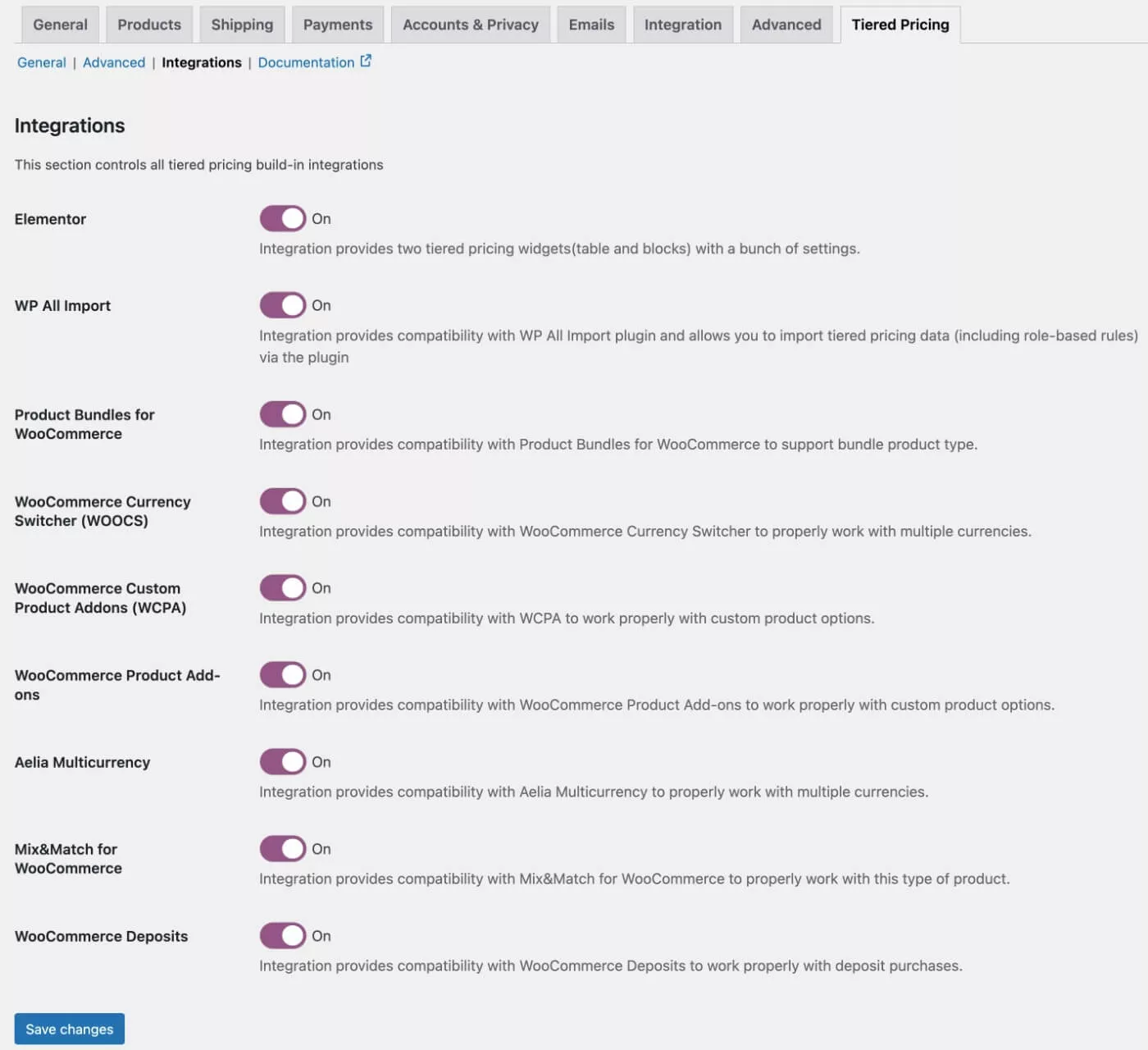The width and height of the screenshot is (1148, 1050).
Task: Click the Save changes button
Action: [70, 1029]
